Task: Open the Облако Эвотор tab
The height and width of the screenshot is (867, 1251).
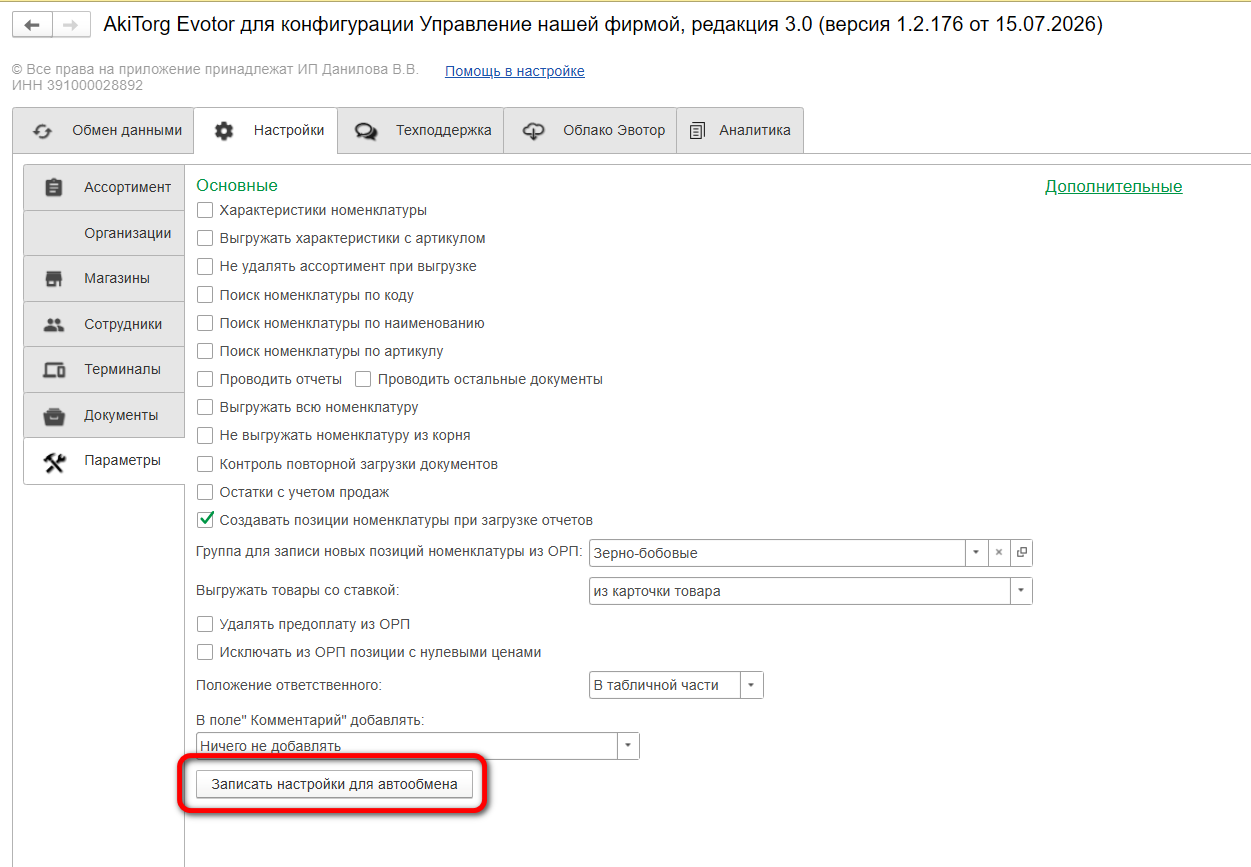Action: tap(590, 131)
